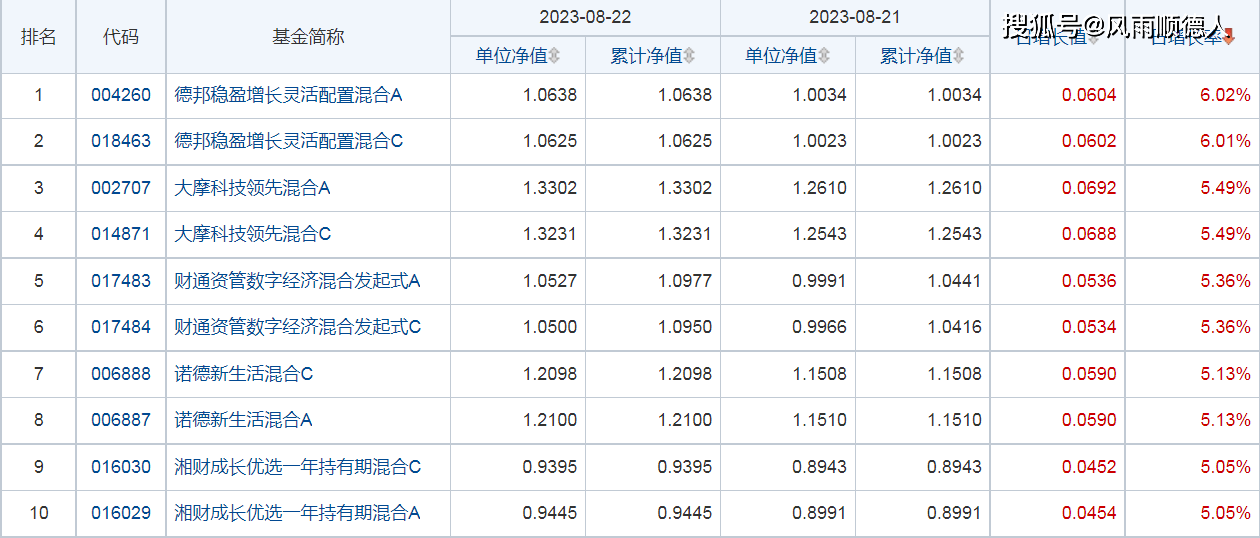Viewport: 1260px width, 538px height.
Task: Click the 排名 column header
Action: [39, 37]
